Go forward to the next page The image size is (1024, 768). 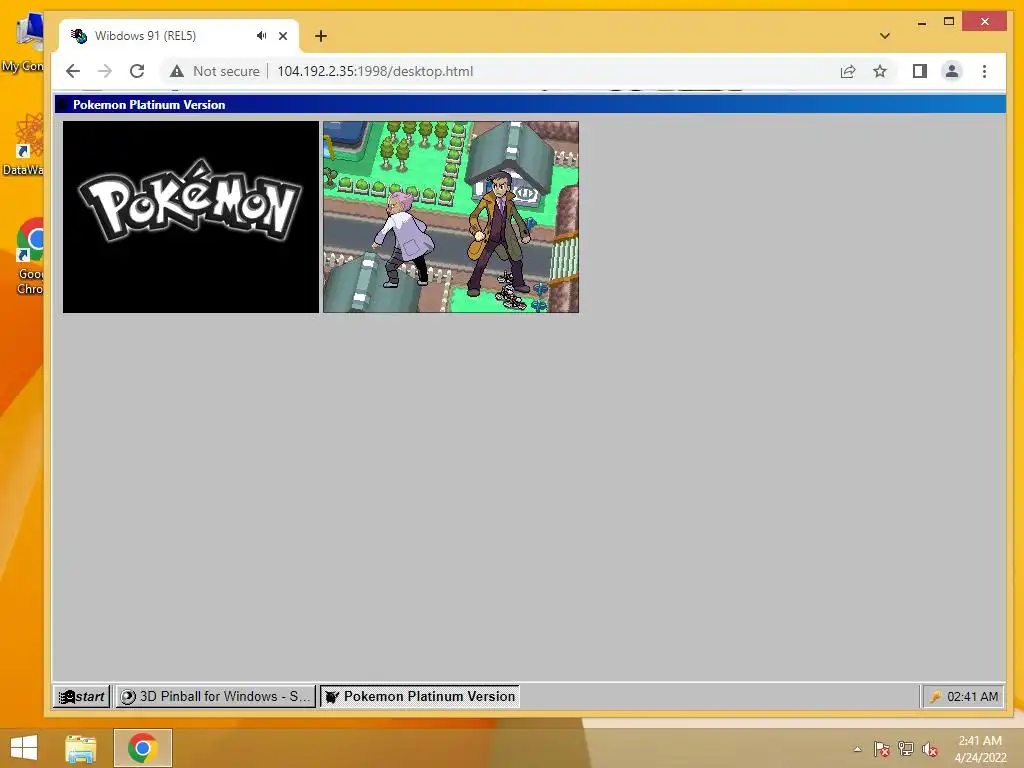point(104,71)
